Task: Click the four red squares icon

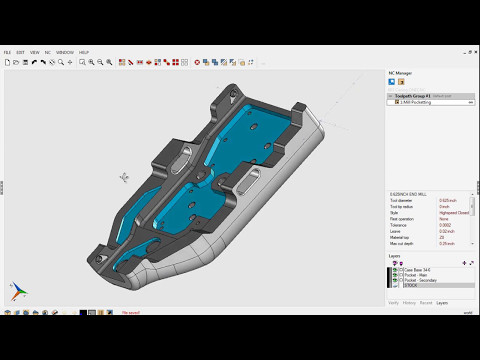Action: click(176, 62)
